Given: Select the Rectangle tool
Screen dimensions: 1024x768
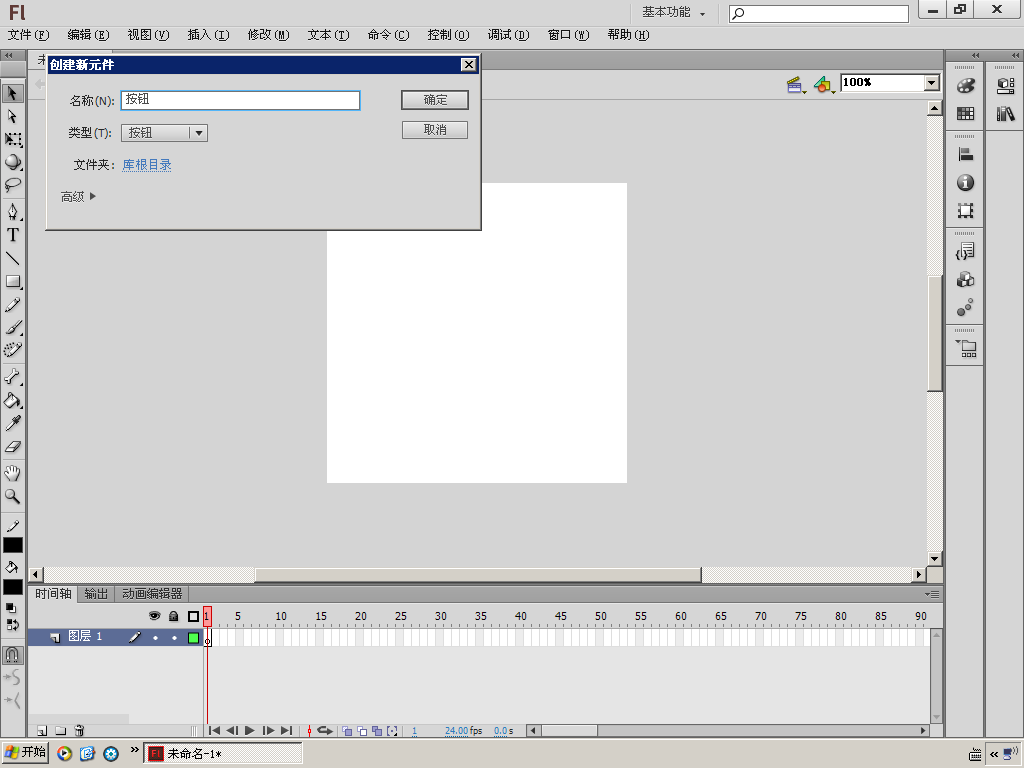Looking at the screenshot, I should coord(12,282).
